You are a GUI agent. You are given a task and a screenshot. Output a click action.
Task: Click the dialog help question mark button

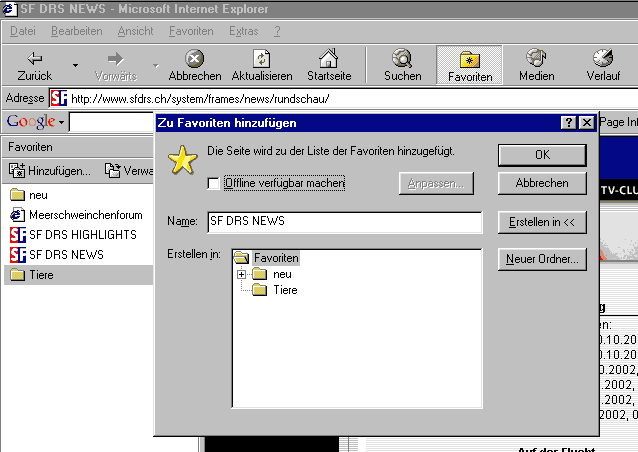point(568,123)
